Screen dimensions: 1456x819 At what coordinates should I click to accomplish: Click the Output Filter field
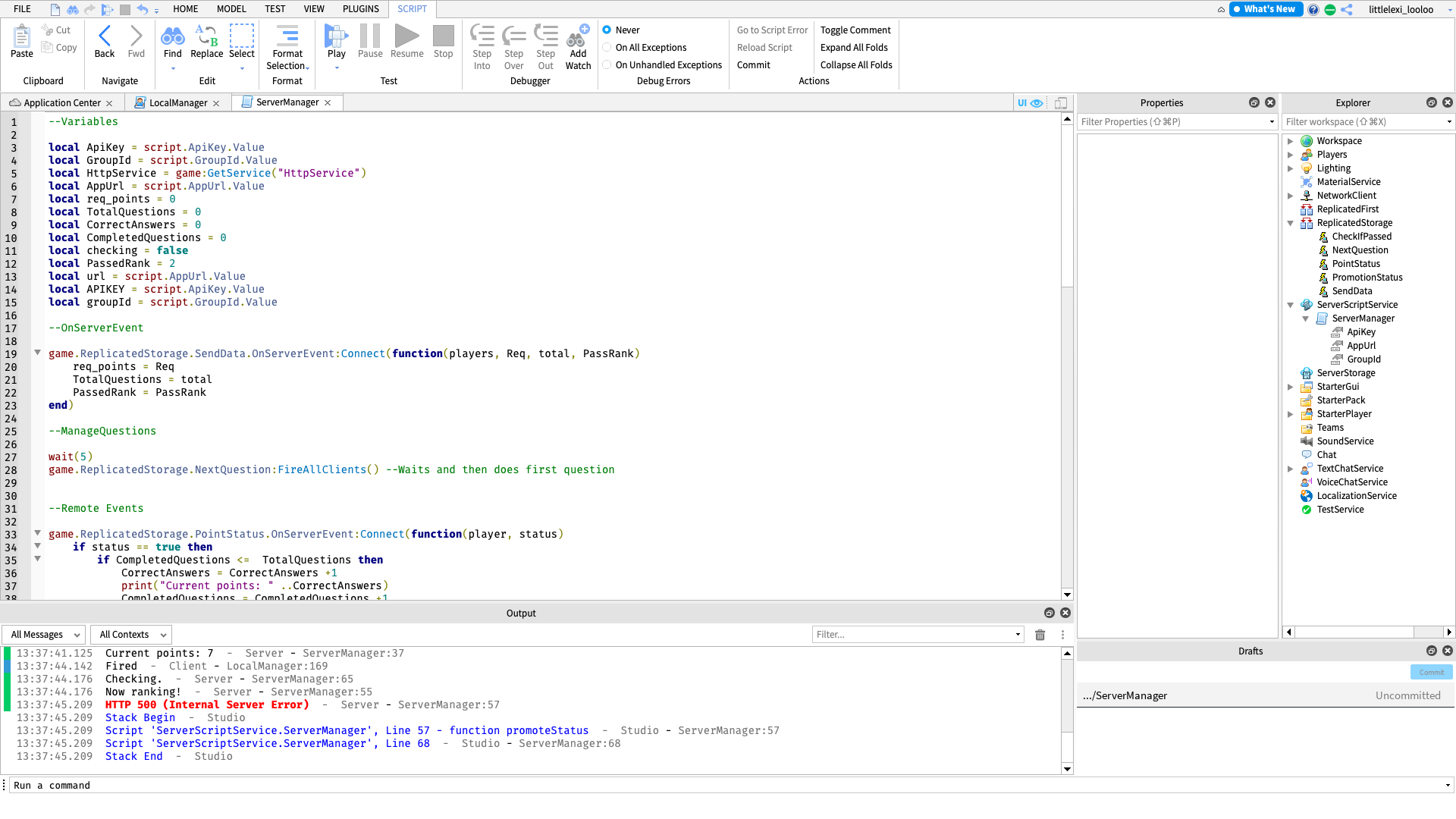[x=918, y=635]
